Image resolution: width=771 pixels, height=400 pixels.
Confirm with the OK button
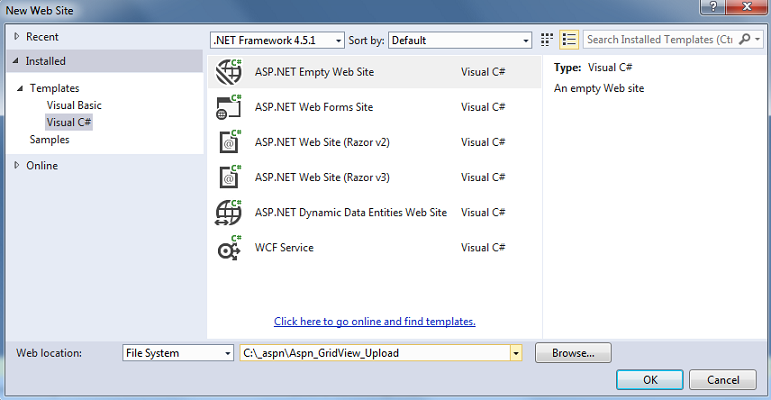coord(650,380)
